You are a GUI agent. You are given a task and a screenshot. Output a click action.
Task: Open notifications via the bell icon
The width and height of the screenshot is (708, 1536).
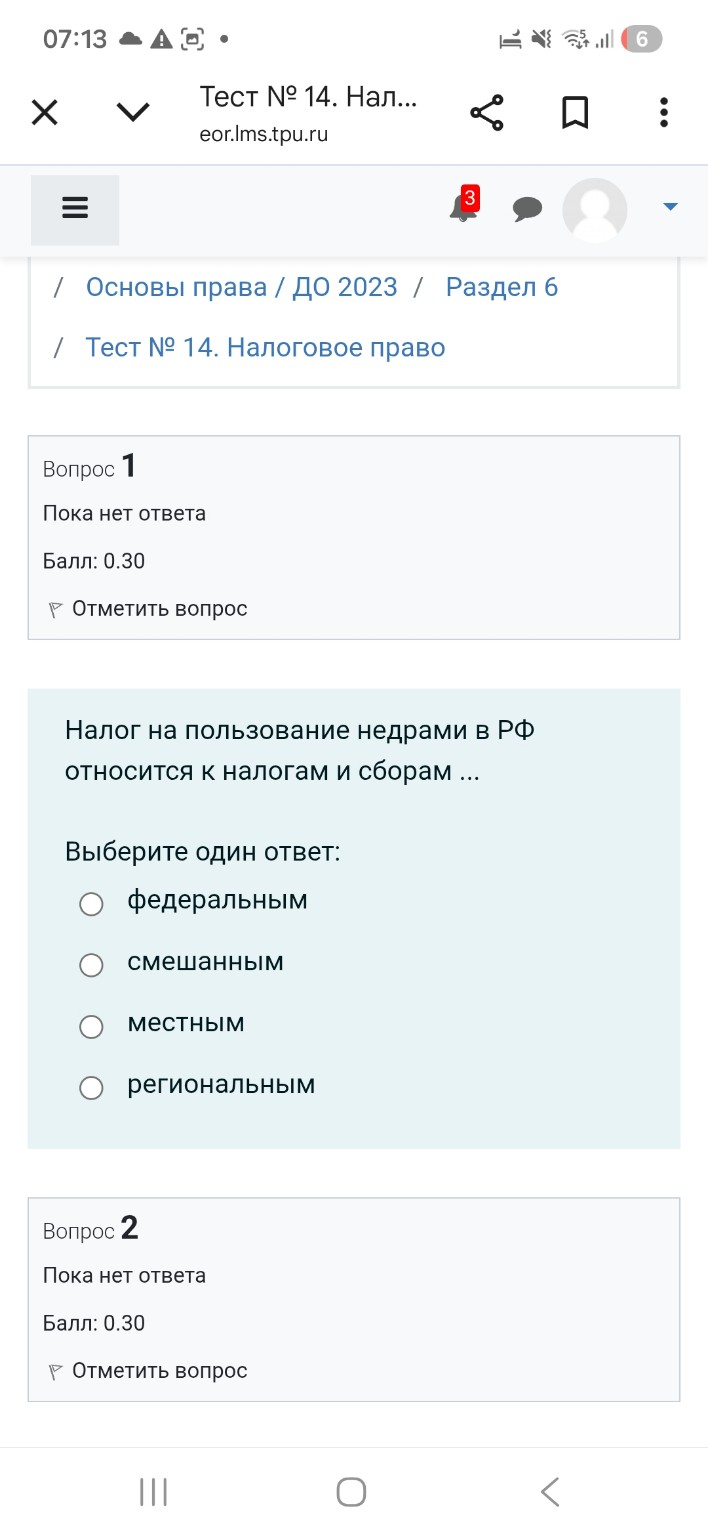point(461,212)
